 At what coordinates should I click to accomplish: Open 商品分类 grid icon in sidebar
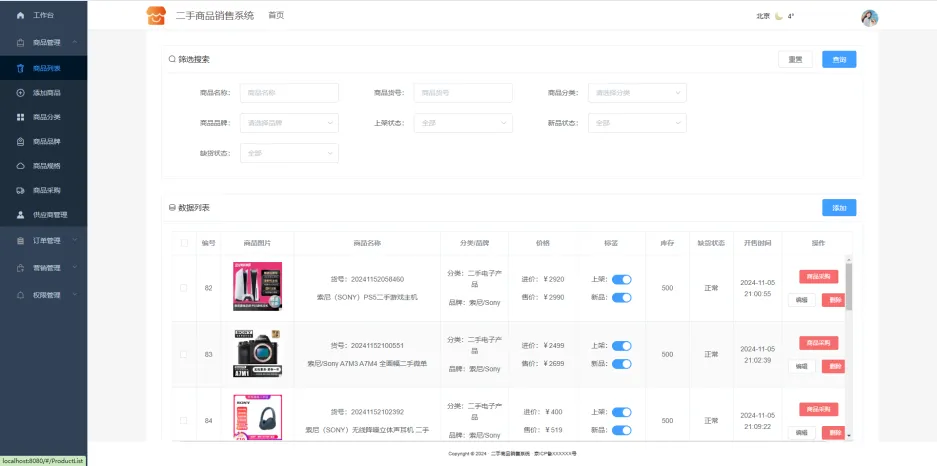[x=21, y=117]
